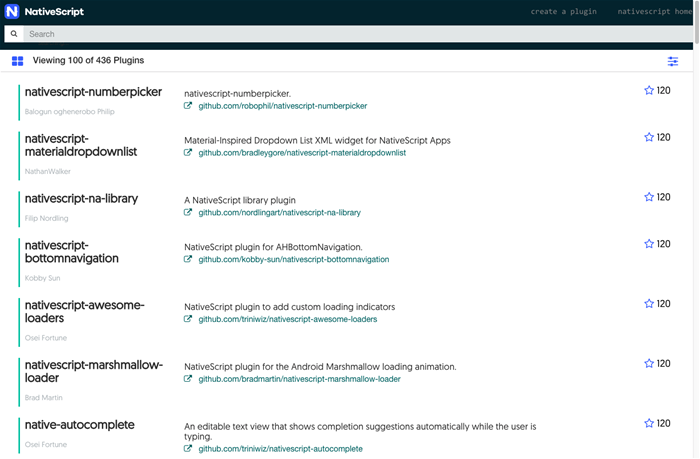700x459 pixels.
Task: Click the Material-Inspired Dropdown List description
Action: click(317, 141)
